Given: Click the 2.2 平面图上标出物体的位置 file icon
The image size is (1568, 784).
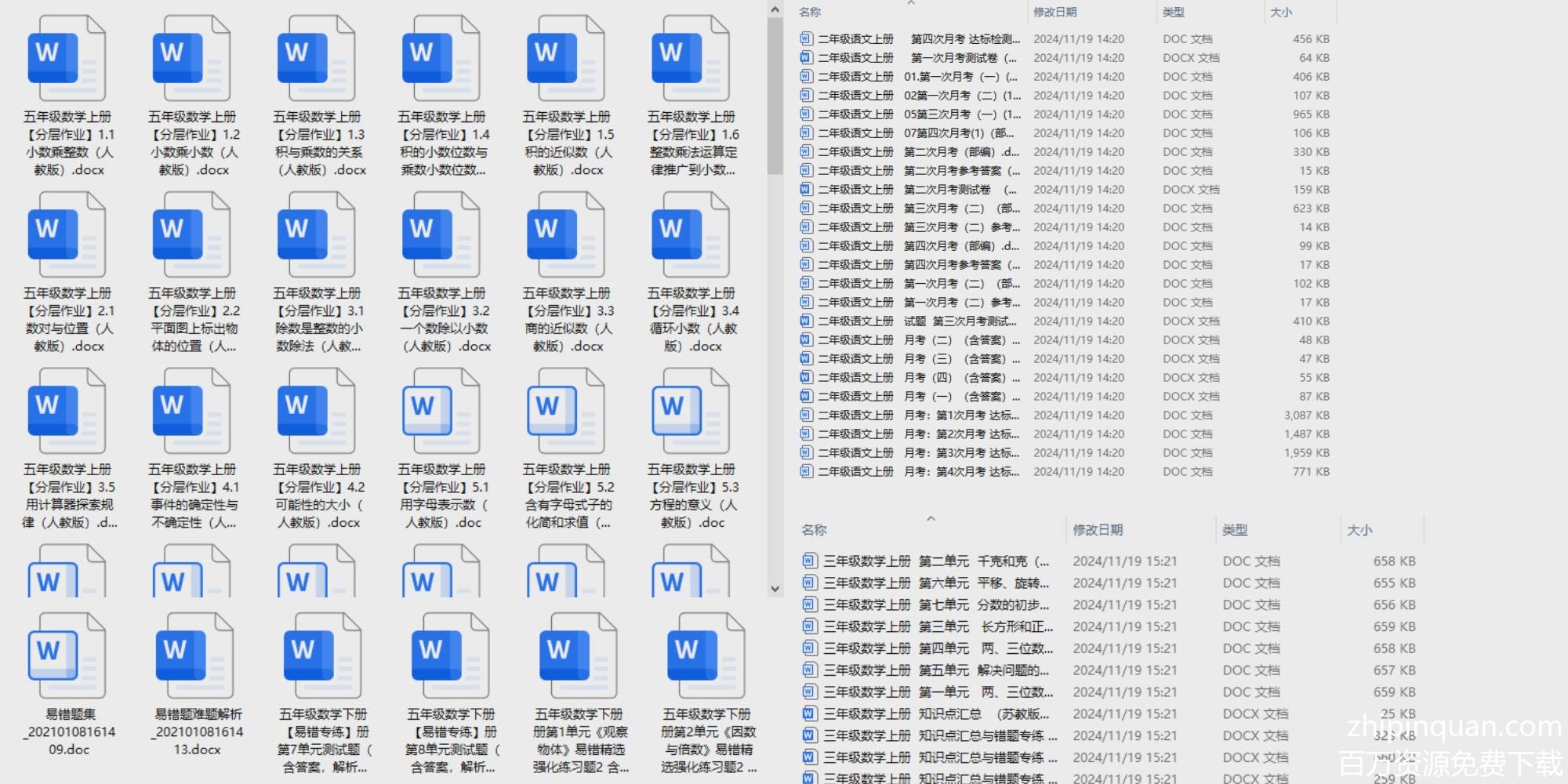Looking at the screenshot, I should [x=191, y=235].
